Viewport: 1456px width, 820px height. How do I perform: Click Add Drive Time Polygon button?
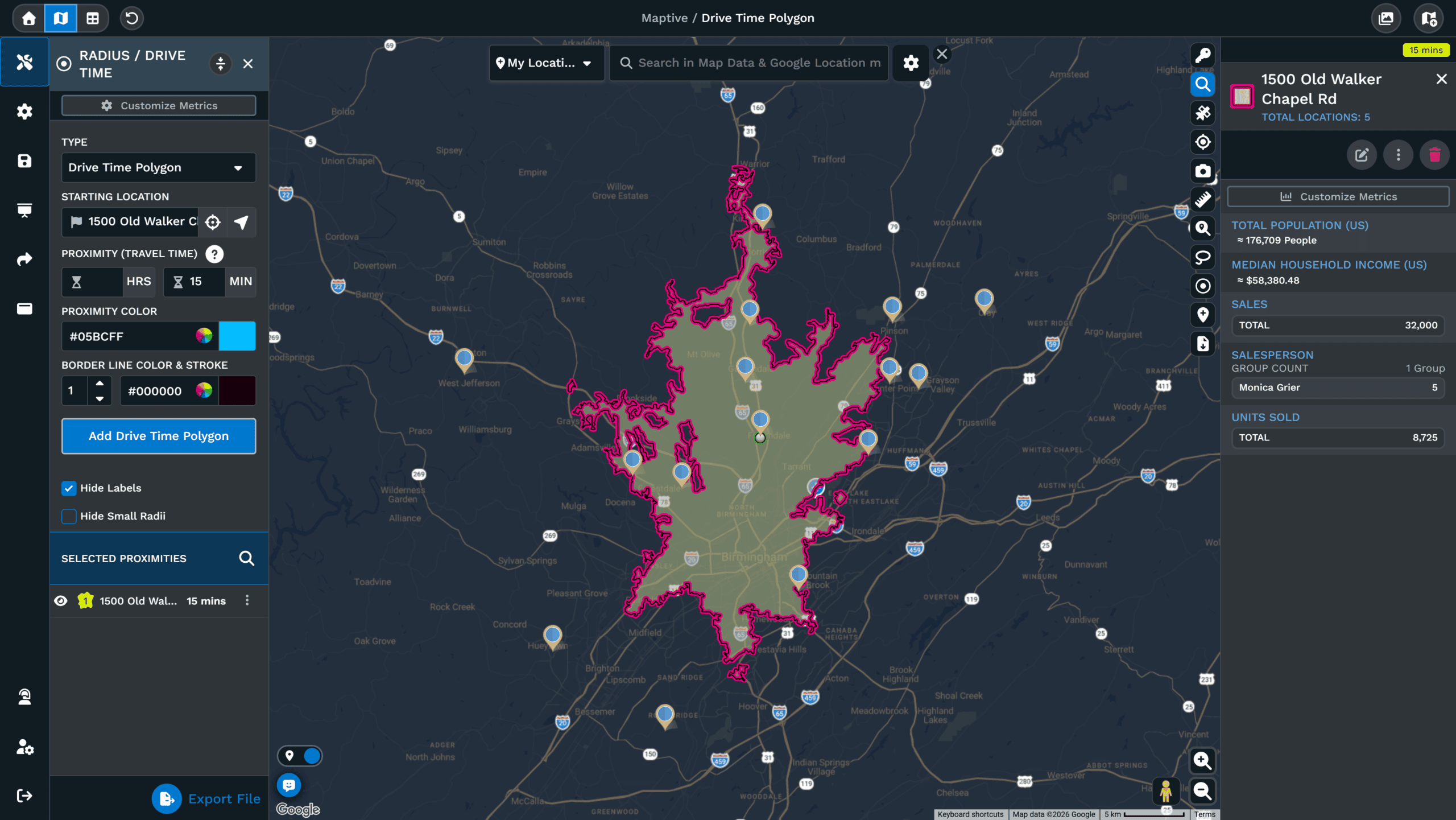tap(159, 436)
